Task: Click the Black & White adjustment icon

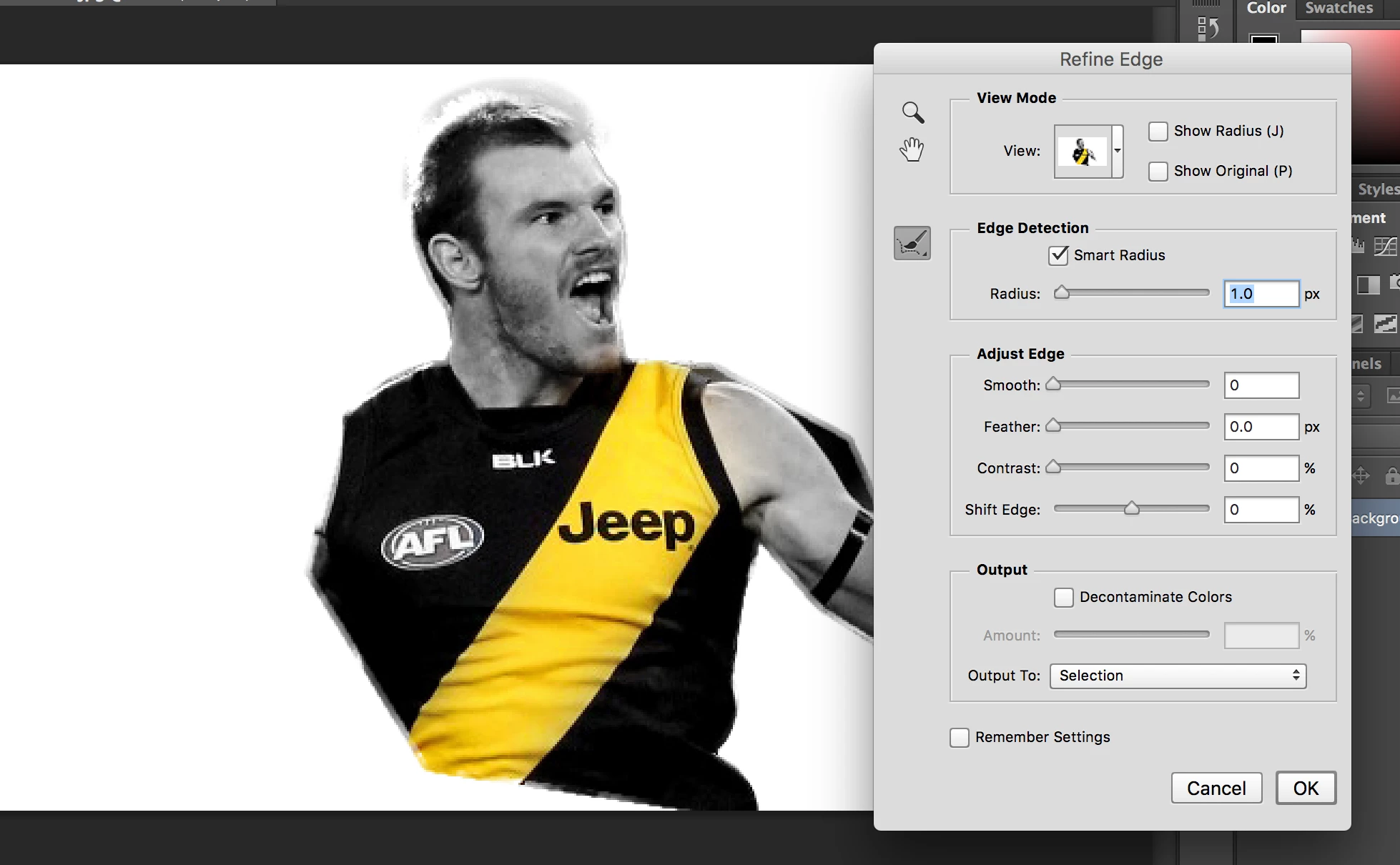Action: [x=1368, y=285]
